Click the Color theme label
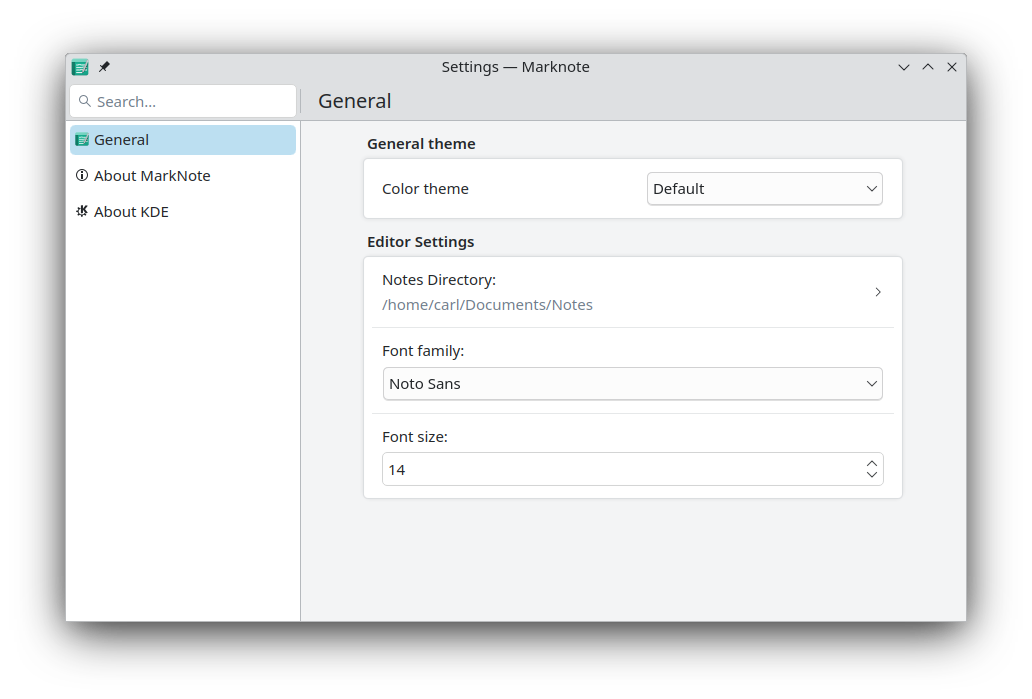 click(x=425, y=189)
